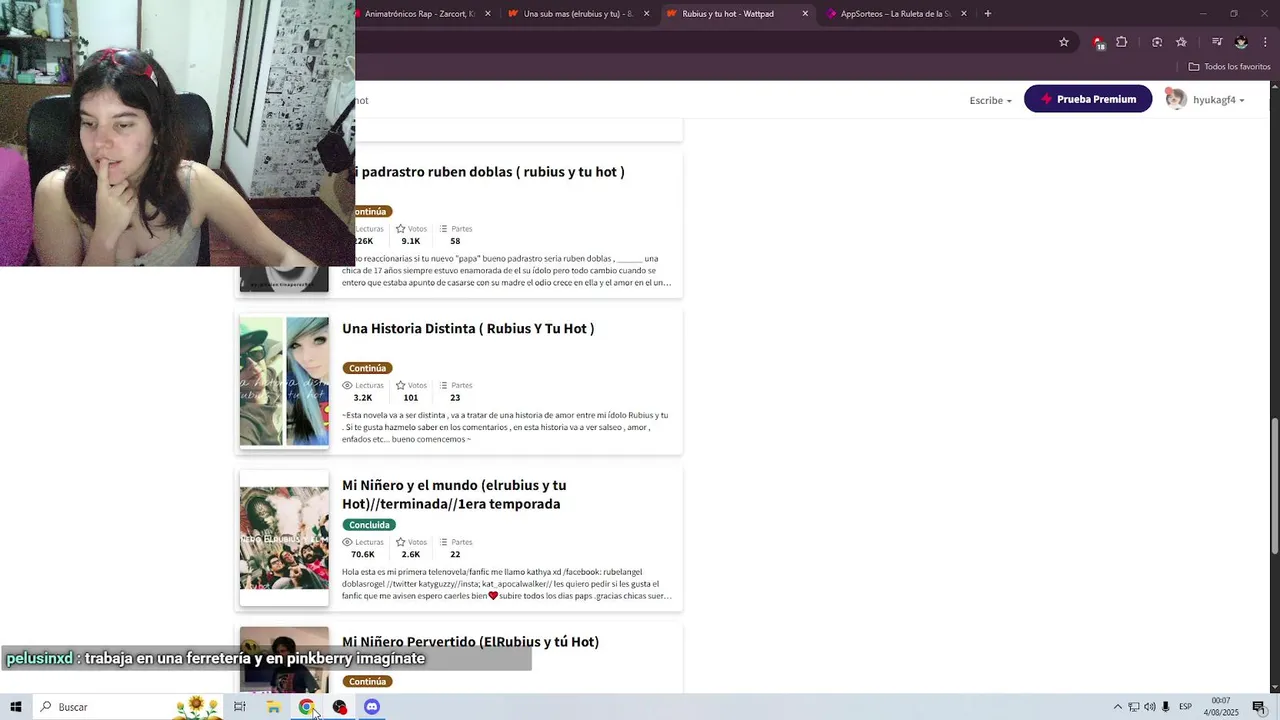Click 2.6K votos count
The width and height of the screenshot is (1280, 720).
(411, 554)
